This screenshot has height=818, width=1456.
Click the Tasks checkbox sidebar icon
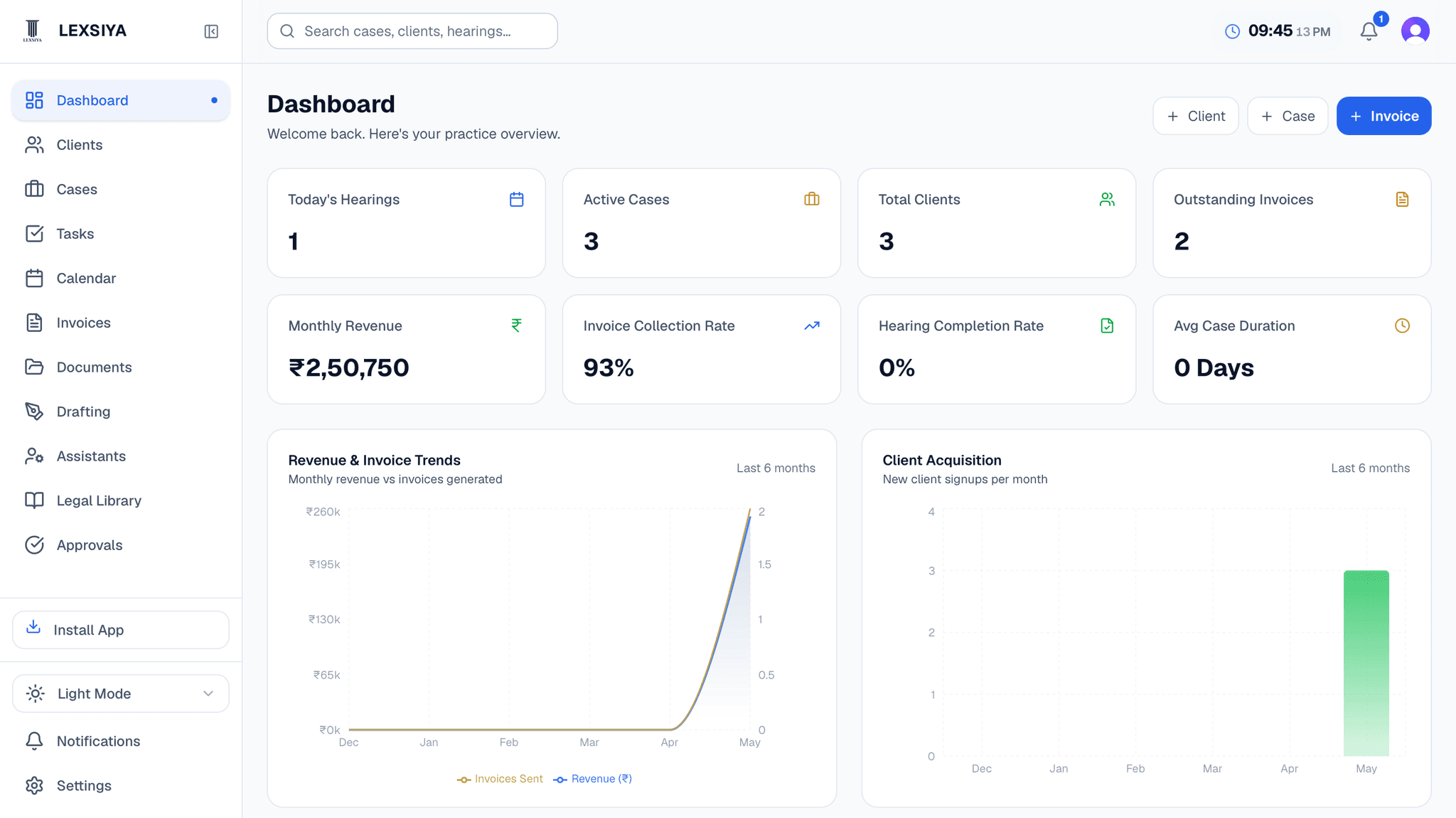pyautogui.click(x=34, y=234)
